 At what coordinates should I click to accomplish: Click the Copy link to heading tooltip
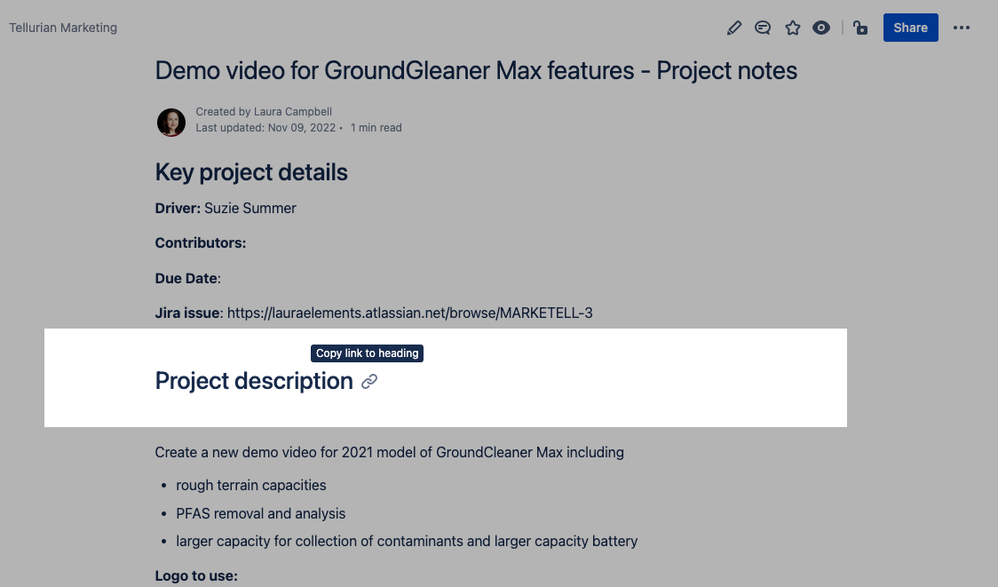point(367,353)
